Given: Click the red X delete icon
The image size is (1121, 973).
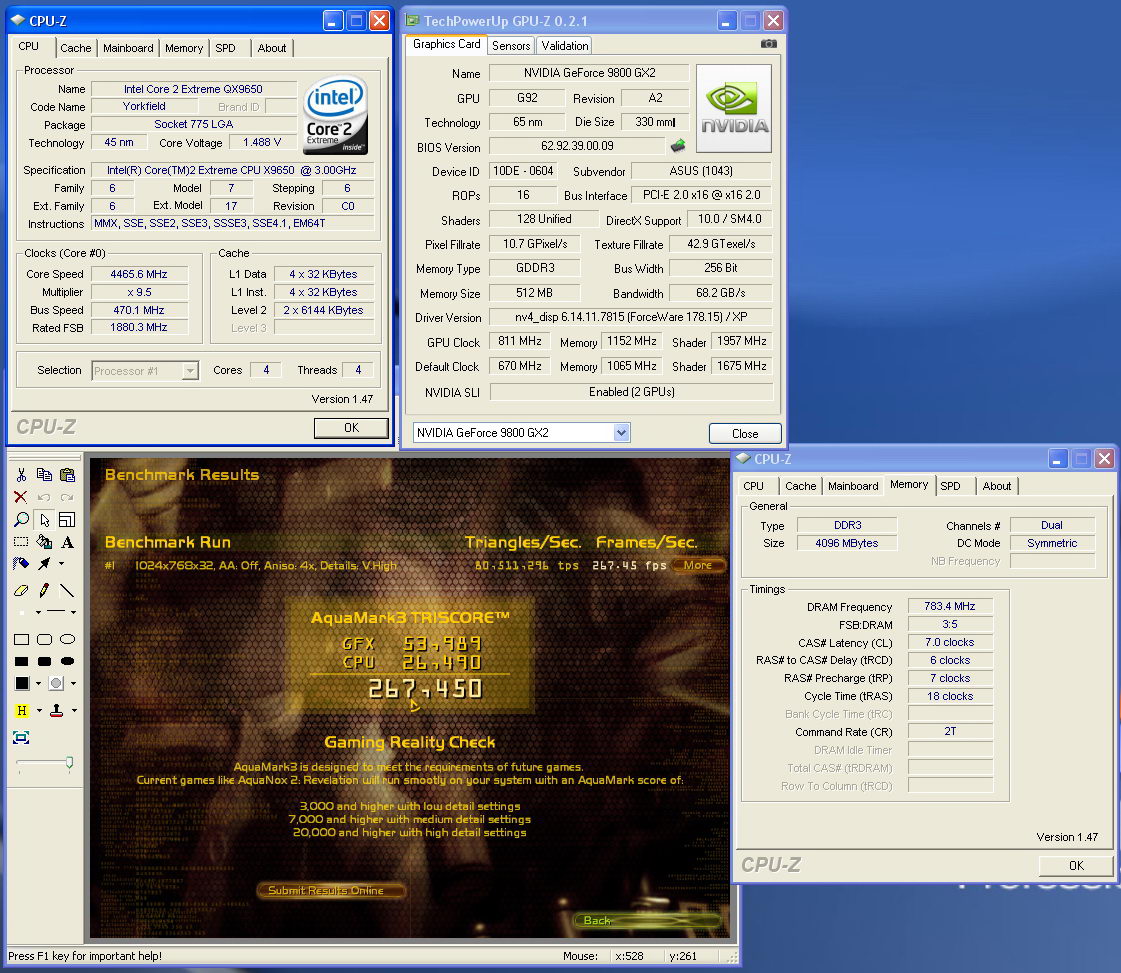Looking at the screenshot, I should [x=21, y=497].
